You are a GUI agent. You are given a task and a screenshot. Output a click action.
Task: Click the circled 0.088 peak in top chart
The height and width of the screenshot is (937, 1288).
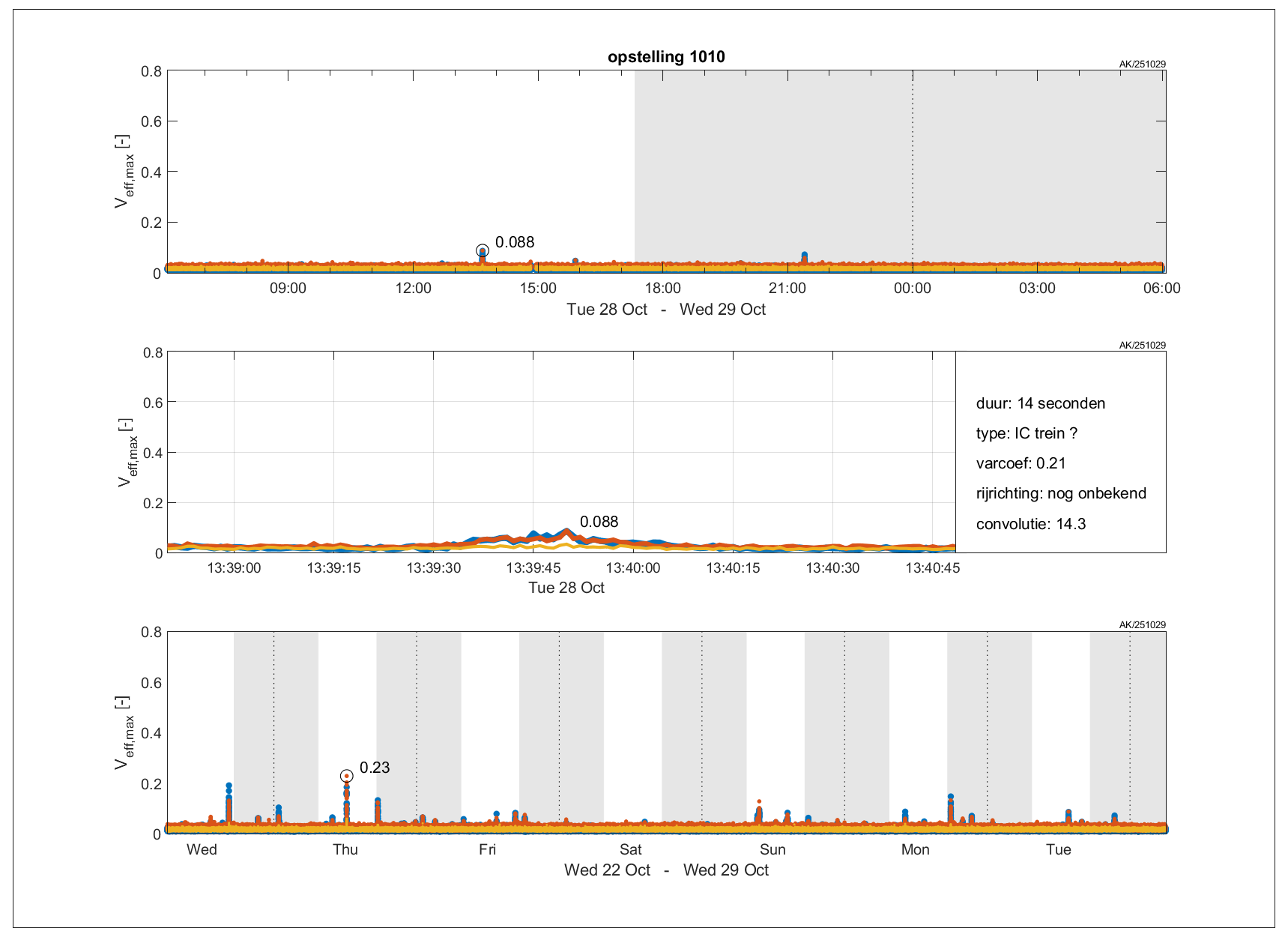click(482, 251)
